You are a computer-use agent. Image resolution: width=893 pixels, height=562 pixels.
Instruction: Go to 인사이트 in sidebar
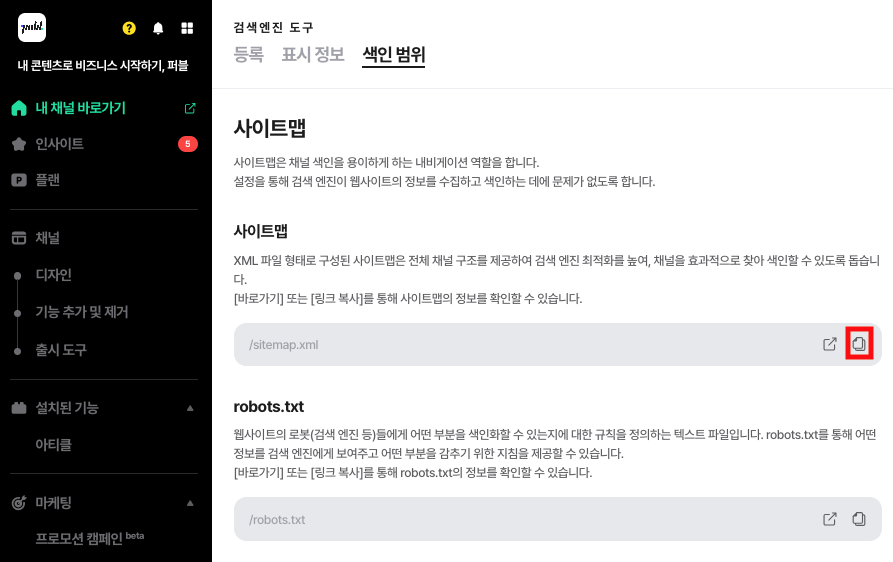(x=59, y=144)
